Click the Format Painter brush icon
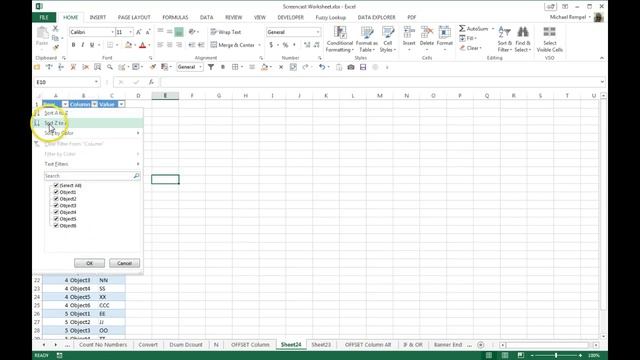Viewport: 640px width, 360px height. 56,47
